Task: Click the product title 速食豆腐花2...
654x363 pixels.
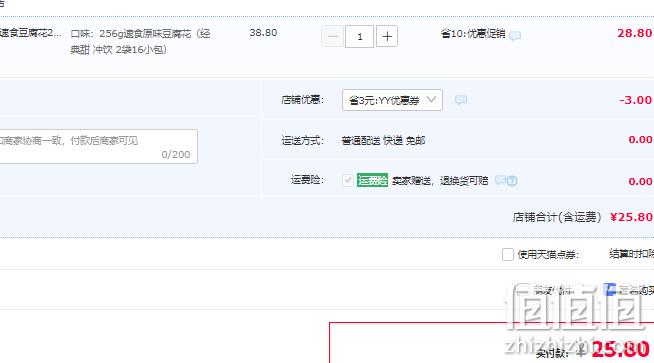Action: (x=30, y=33)
